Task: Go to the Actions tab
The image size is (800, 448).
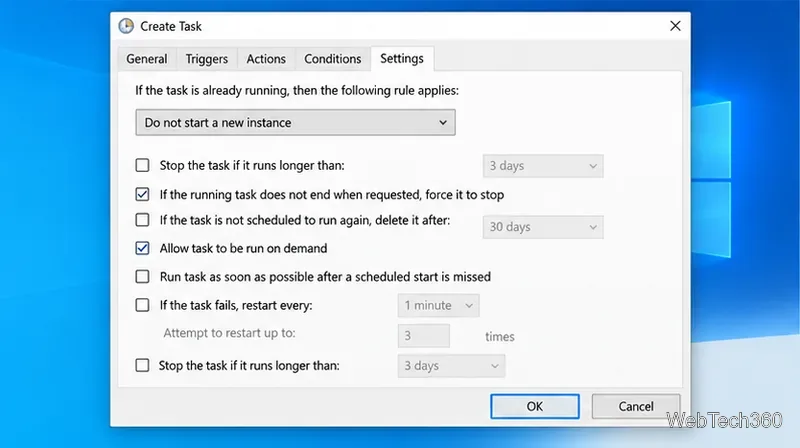Action: click(x=266, y=59)
